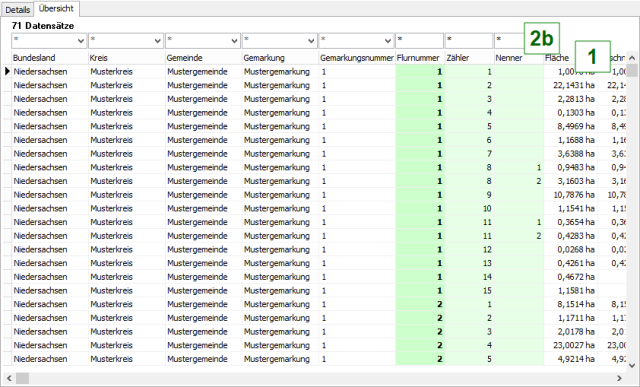The height and width of the screenshot is (387, 640).
Task: Sort by the Bundesland column header
Action: click(x=49, y=58)
